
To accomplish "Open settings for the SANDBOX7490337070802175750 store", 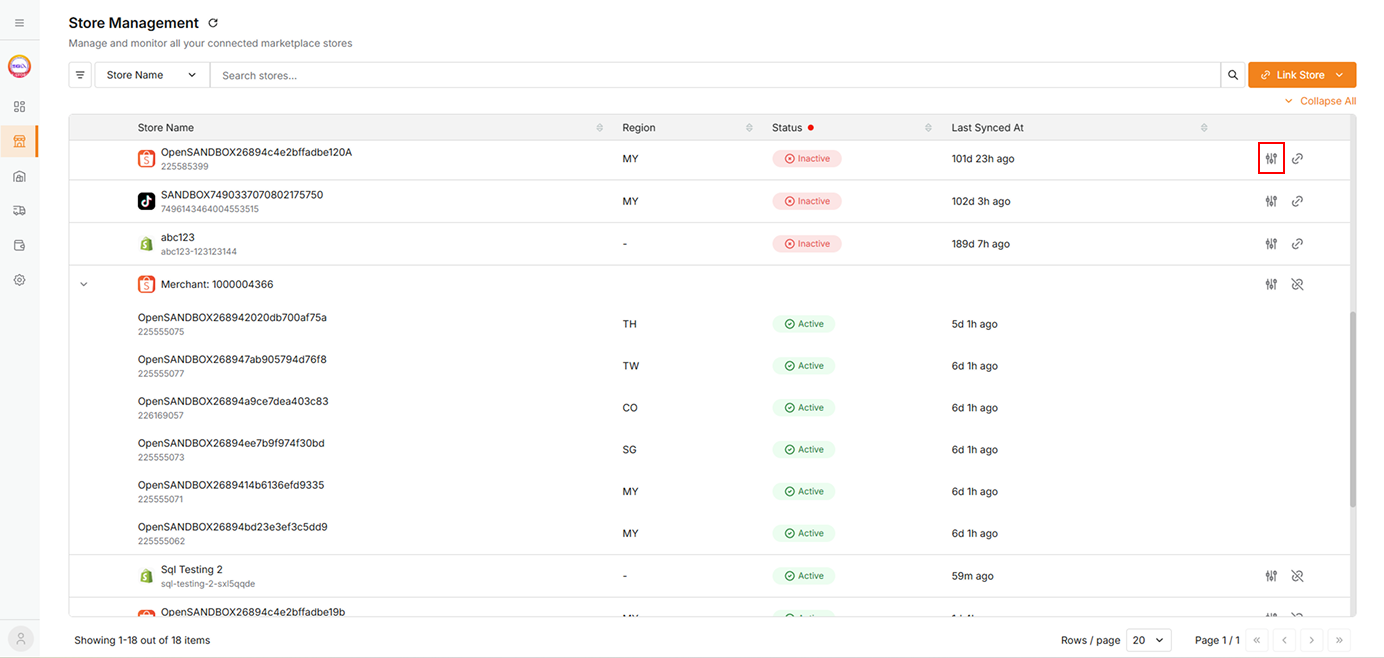I will (x=1271, y=201).
